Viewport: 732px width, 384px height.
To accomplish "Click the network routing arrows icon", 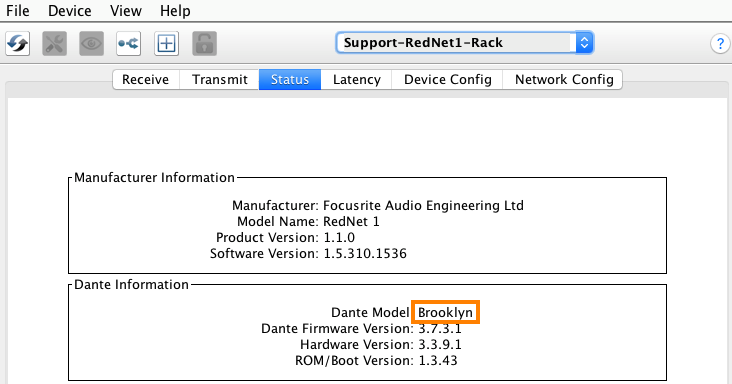I will 129,43.
